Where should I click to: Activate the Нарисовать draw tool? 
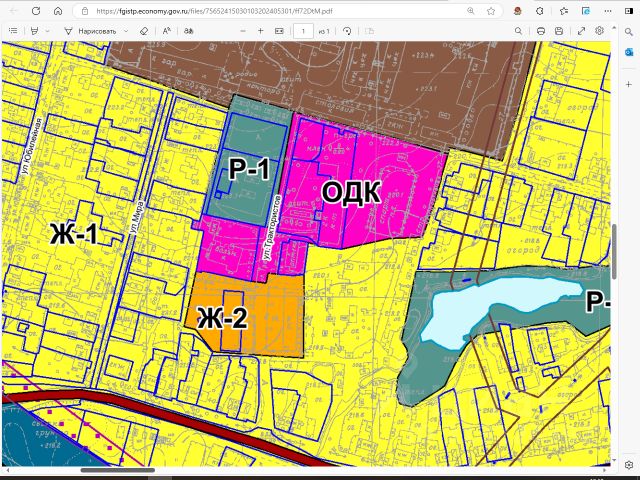point(91,31)
